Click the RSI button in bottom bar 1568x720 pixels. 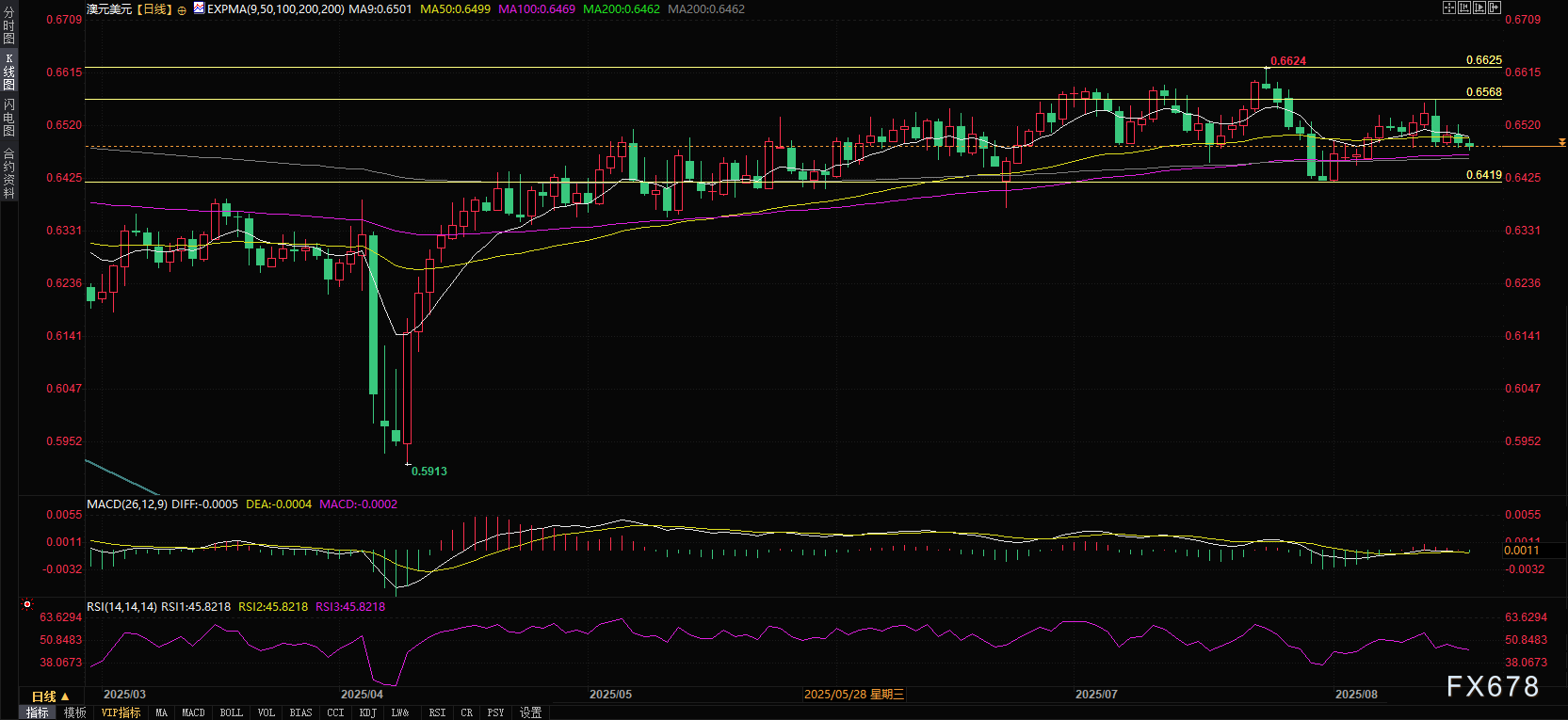437,712
